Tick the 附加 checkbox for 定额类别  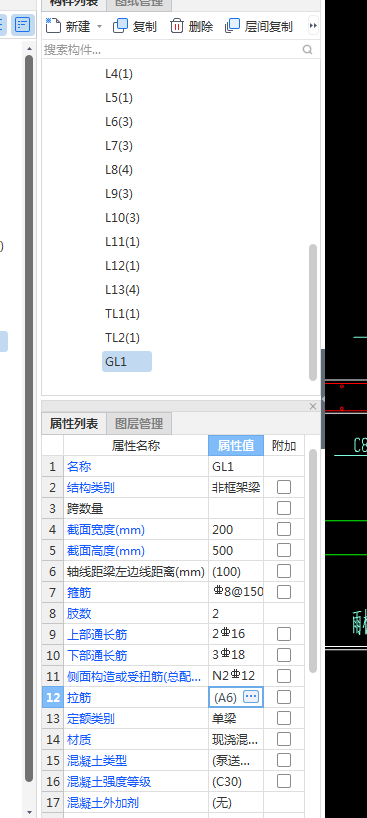click(284, 718)
